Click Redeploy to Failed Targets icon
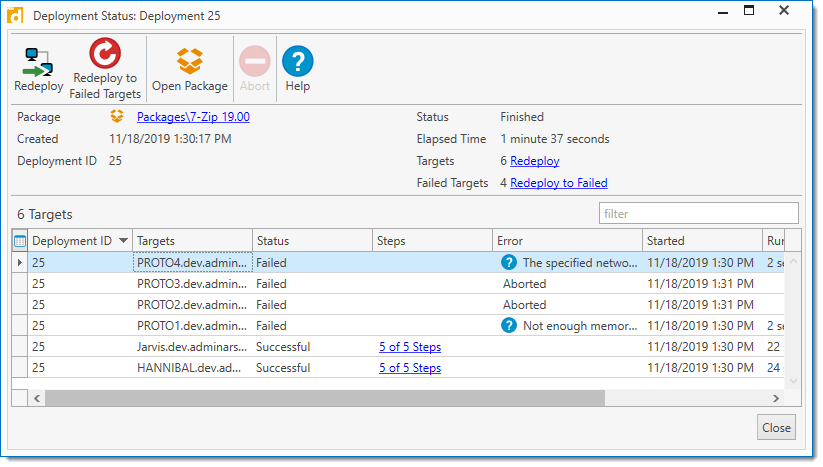 point(104,55)
